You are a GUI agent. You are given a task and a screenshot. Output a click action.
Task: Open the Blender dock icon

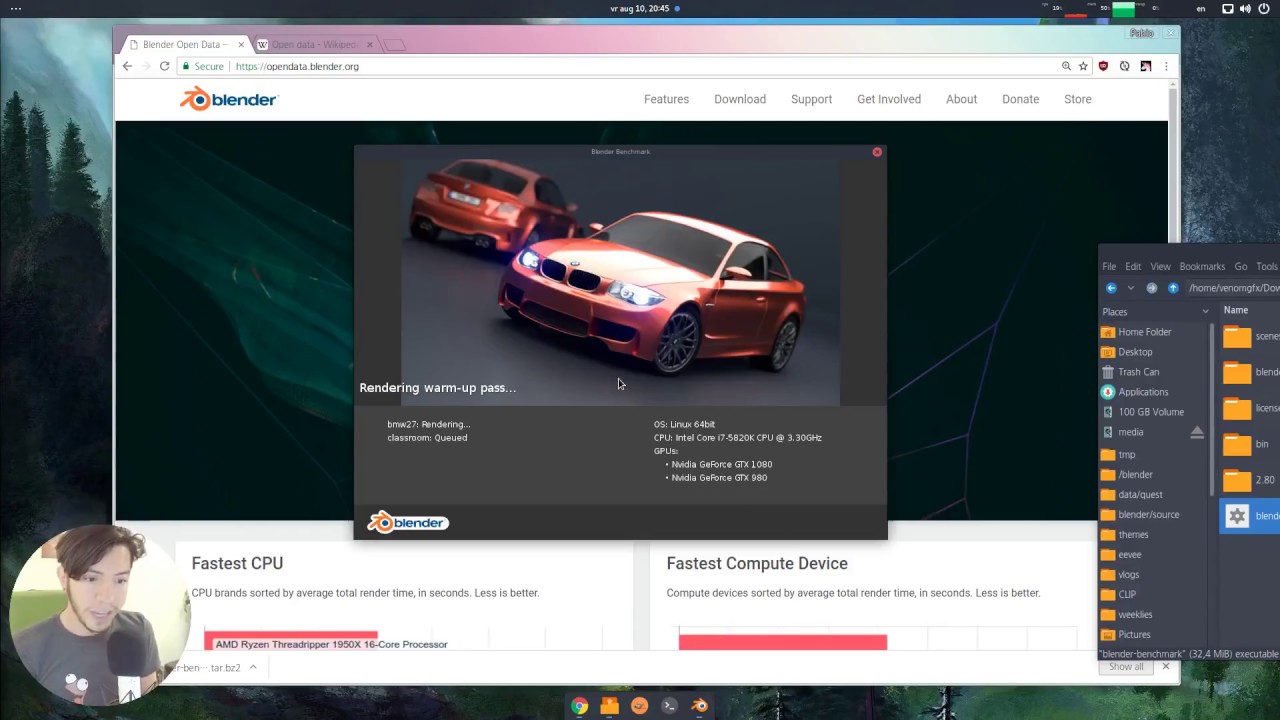click(x=699, y=706)
